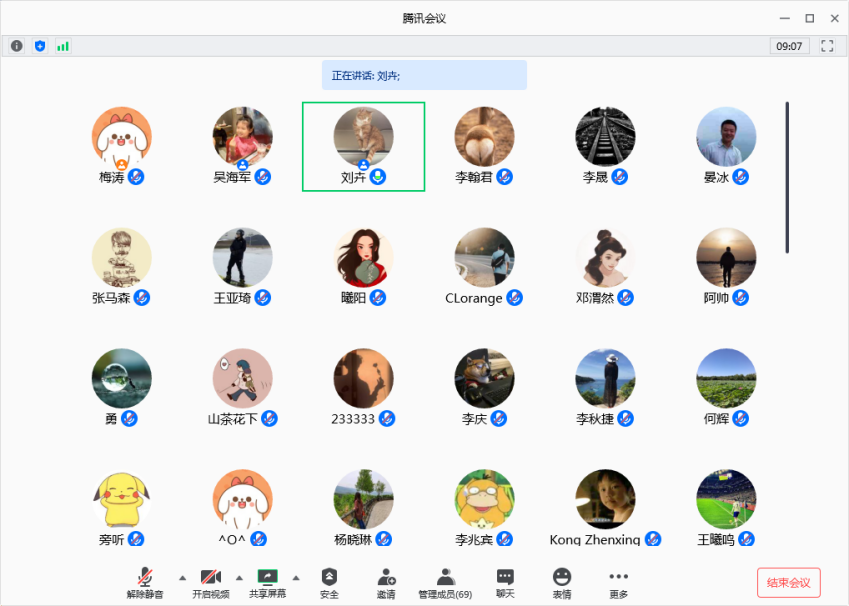Open the 更多 more options menu

[x=619, y=582]
